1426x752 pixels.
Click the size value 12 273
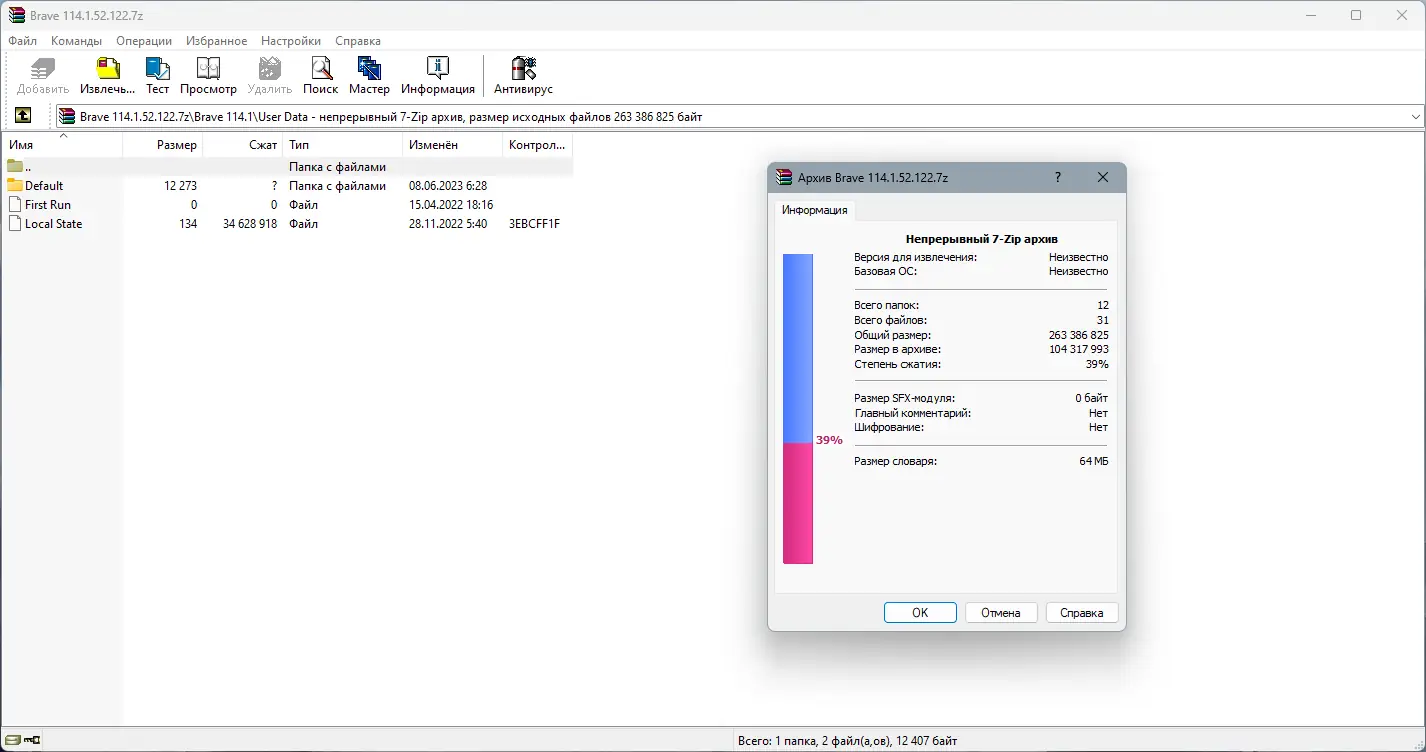[181, 186]
